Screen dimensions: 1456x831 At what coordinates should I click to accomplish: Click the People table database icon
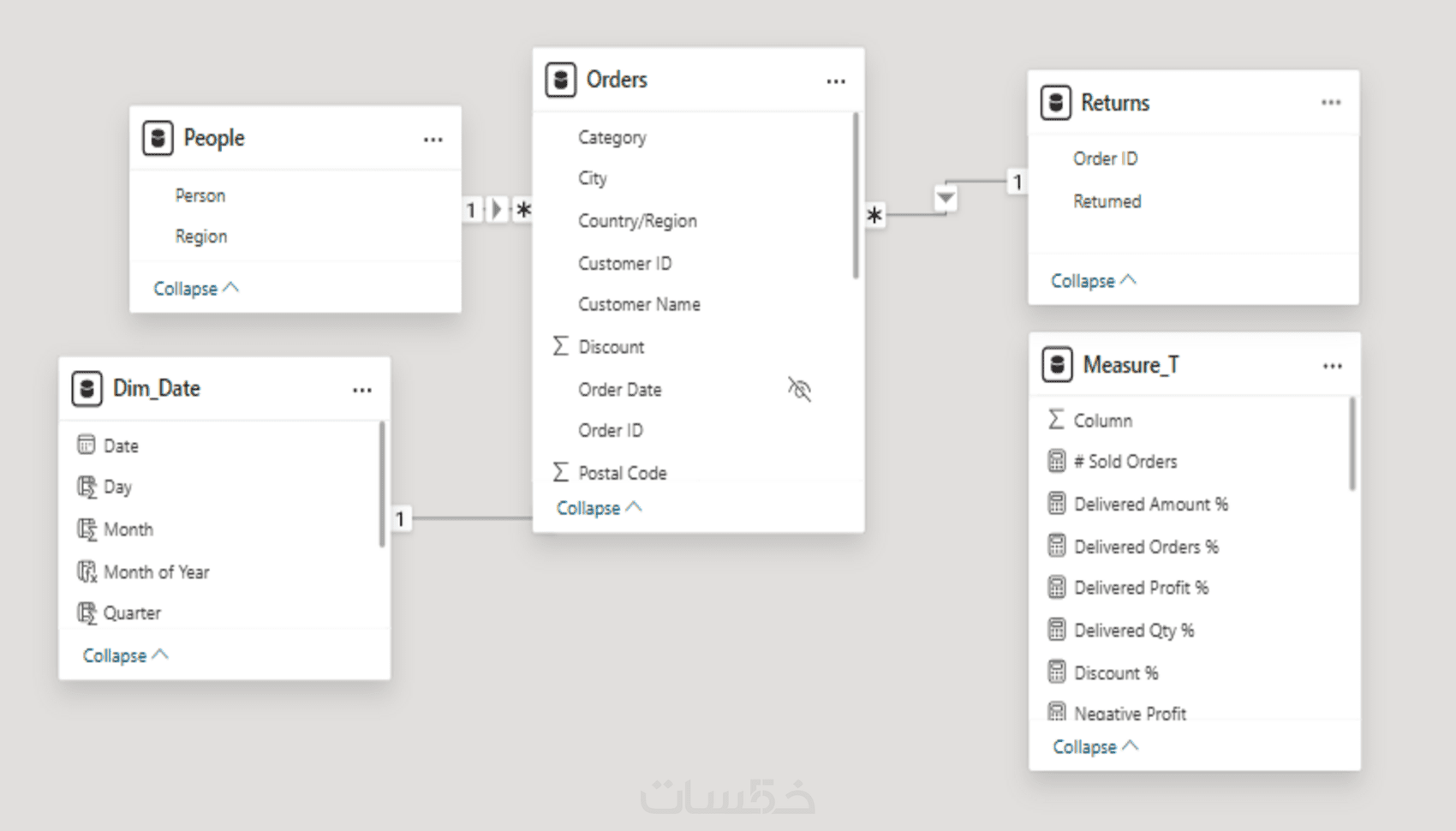coord(158,138)
